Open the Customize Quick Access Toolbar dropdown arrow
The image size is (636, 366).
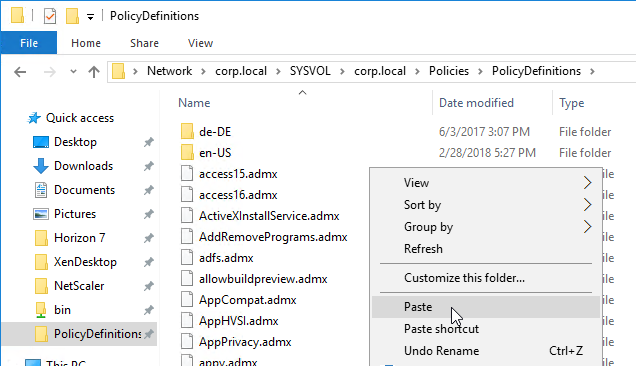coord(90,17)
